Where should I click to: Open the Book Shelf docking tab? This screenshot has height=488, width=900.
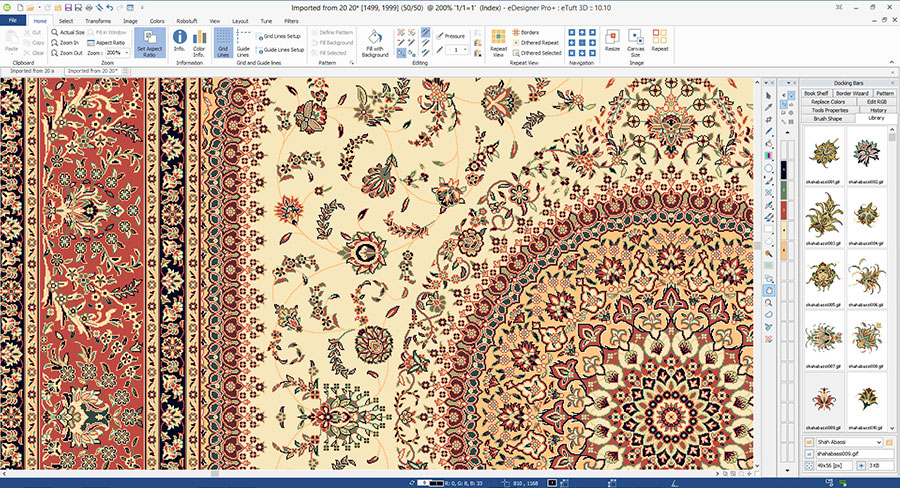click(816, 93)
